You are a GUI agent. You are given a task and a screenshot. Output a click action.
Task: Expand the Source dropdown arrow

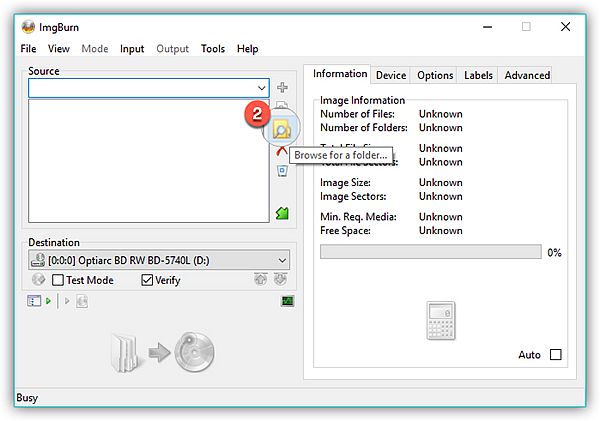(x=262, y=88)
